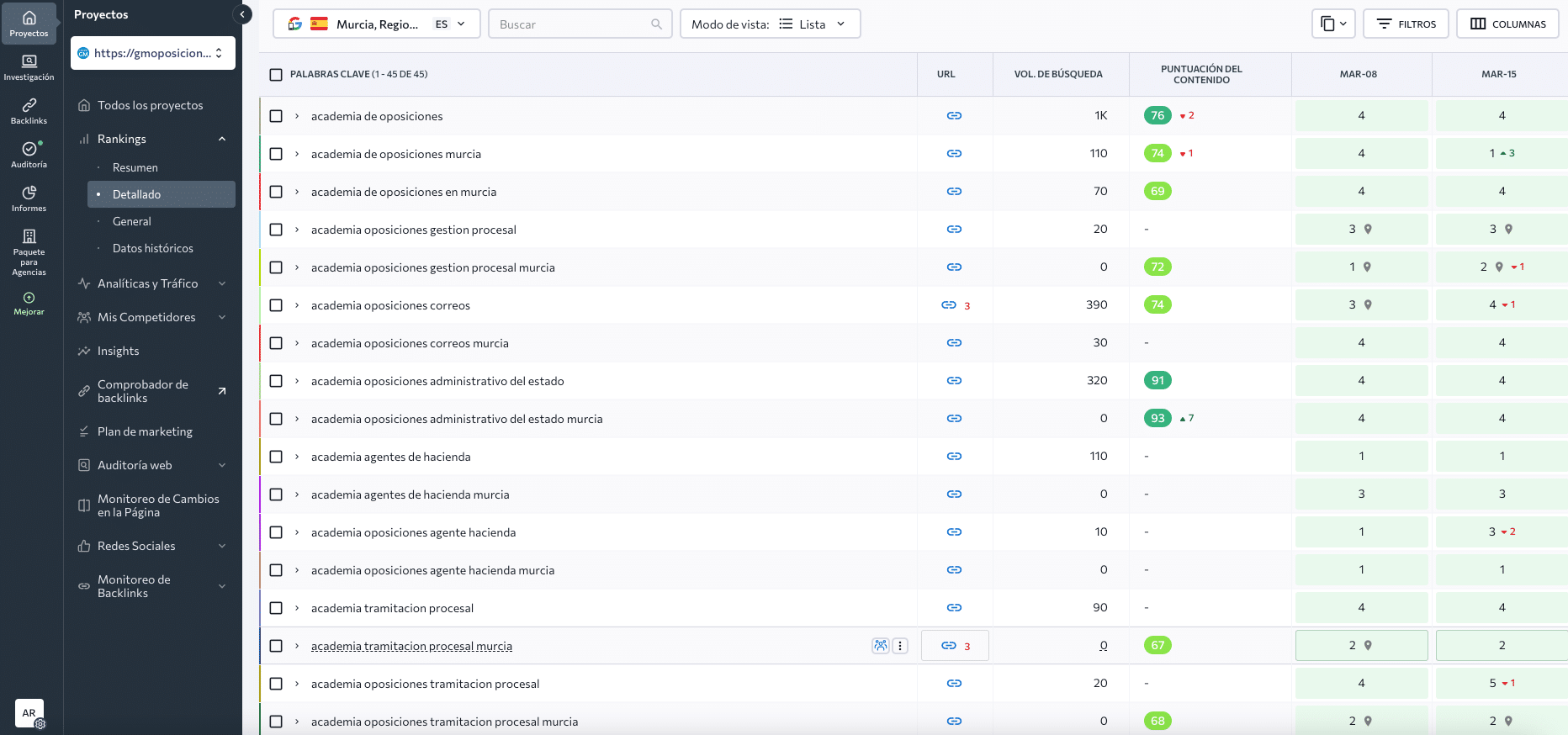Go to Resumen under Rankings

135,167
